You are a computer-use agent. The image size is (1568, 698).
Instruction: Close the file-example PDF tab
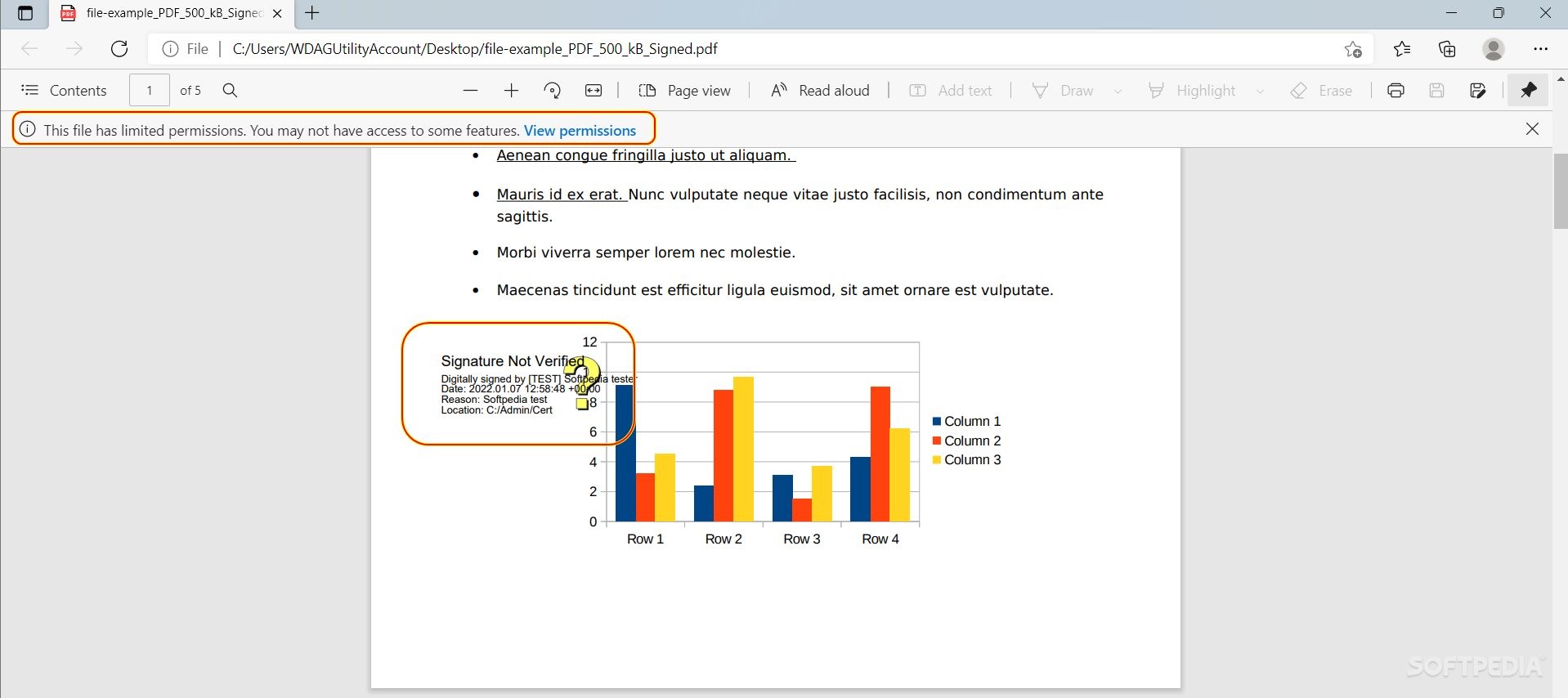coord(277,13)
